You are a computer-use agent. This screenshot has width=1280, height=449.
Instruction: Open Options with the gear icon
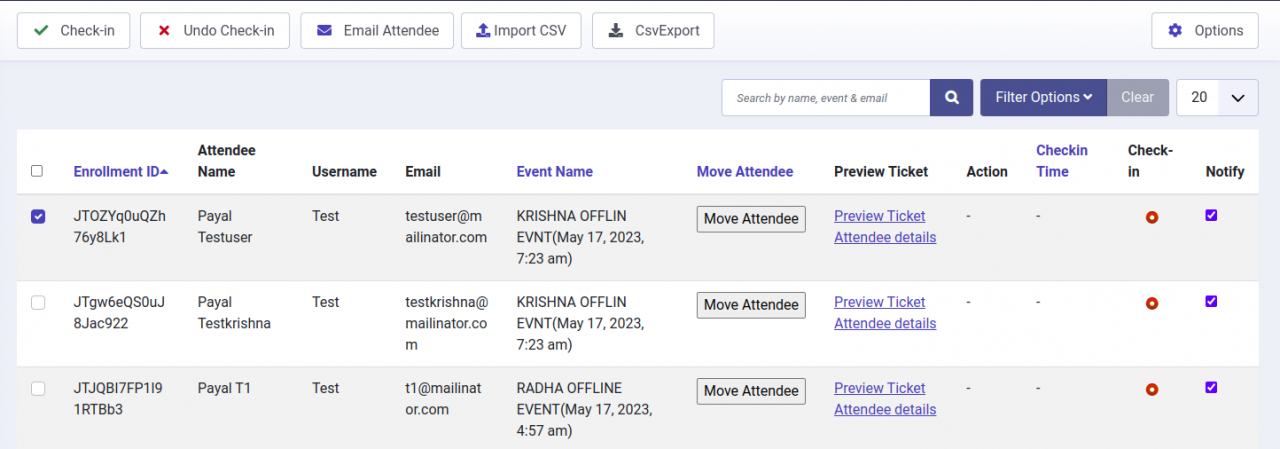click(x=1204, y=31)
